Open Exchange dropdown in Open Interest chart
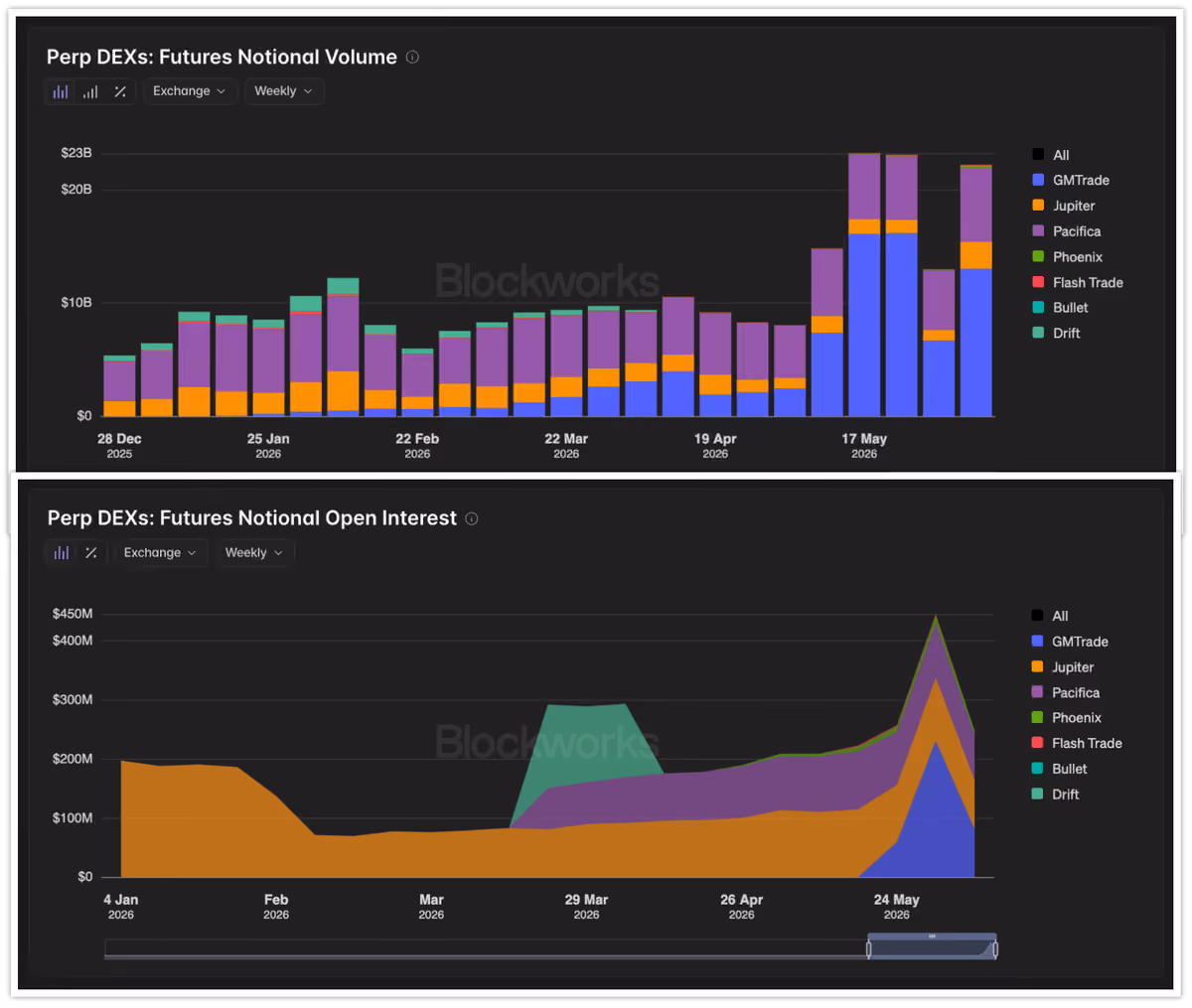The height and width of the screenshot is (1008, 1192). point(160,552)
